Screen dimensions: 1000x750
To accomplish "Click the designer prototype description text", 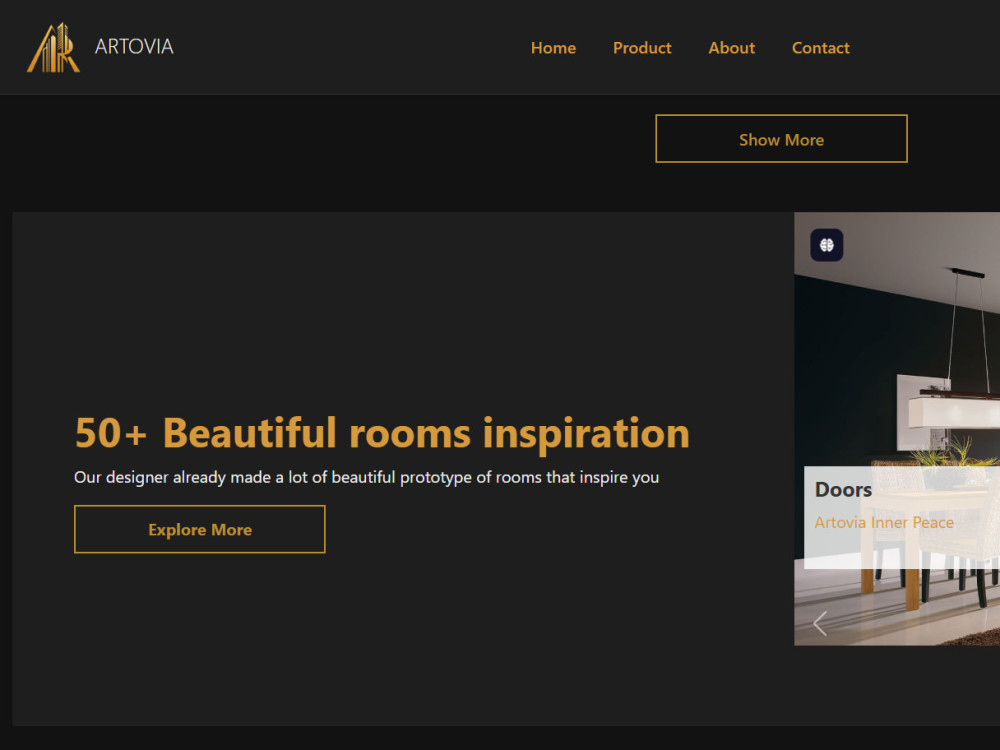I will coord(367,477).
